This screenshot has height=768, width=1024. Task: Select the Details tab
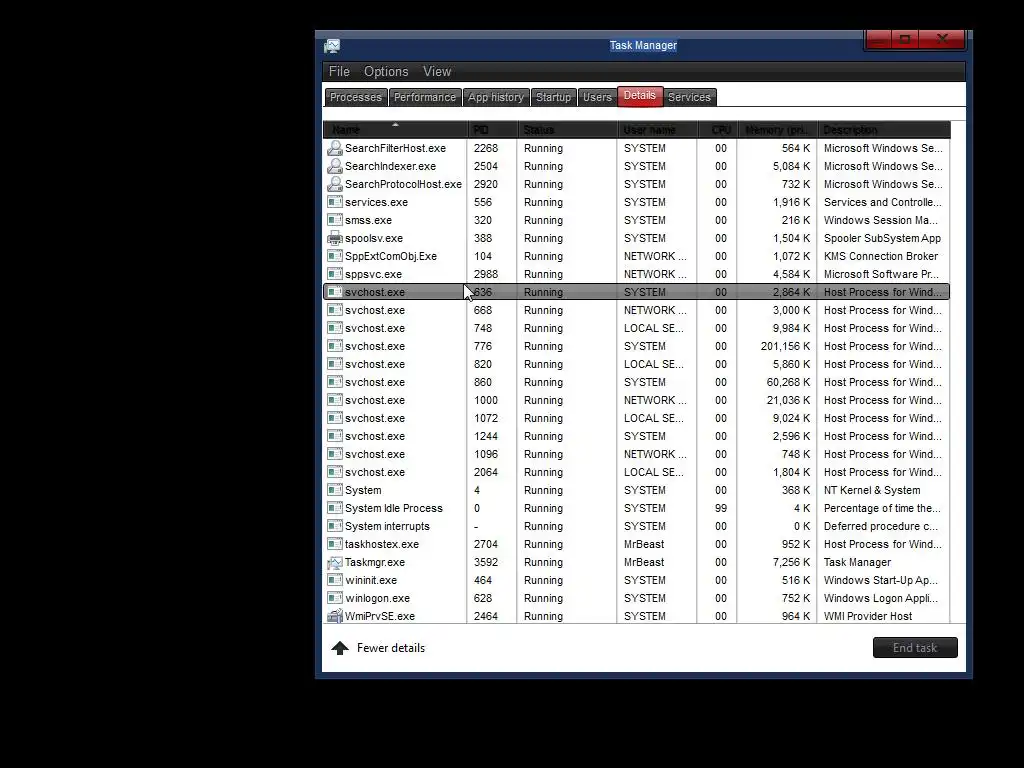point(640,96)
